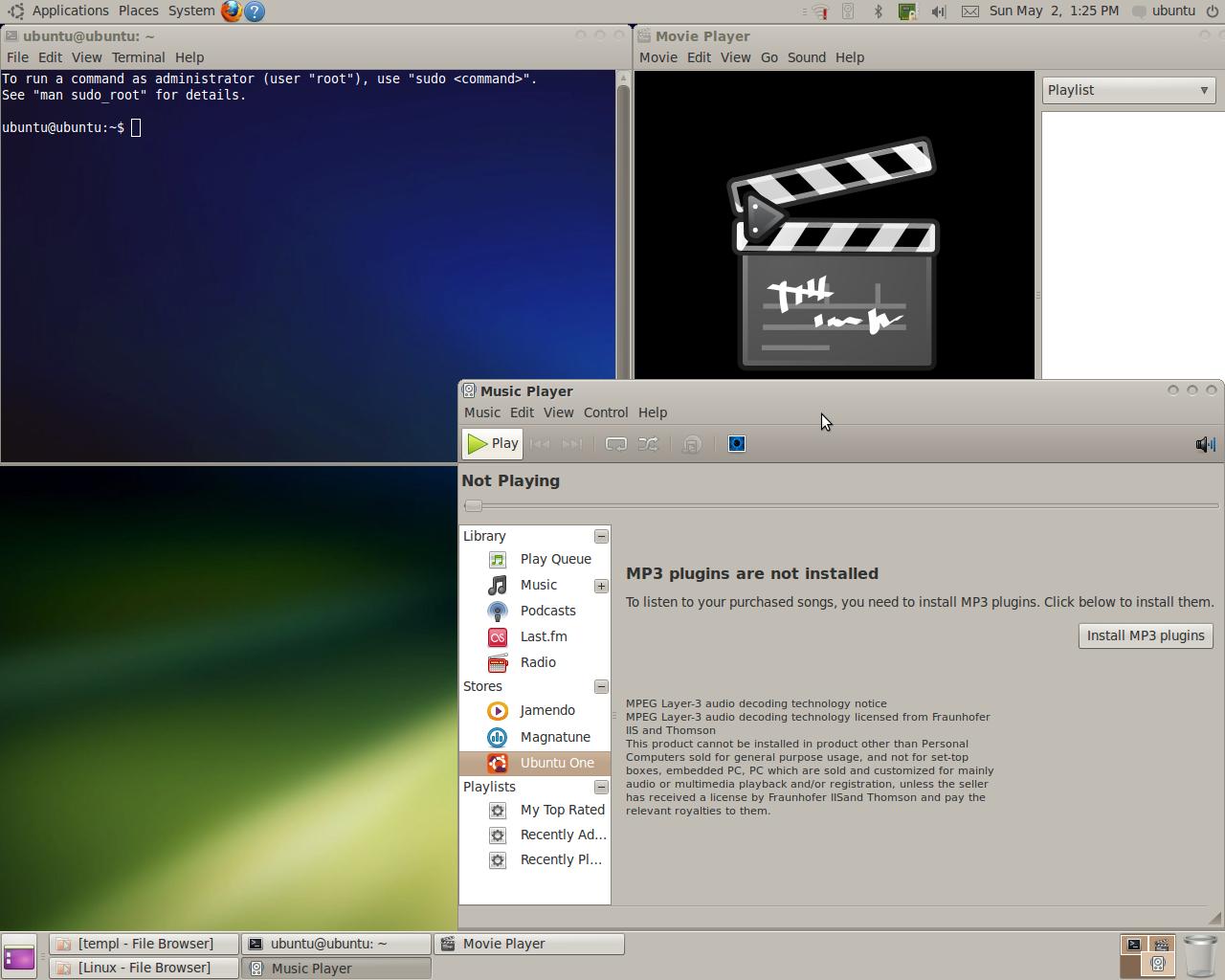Switch to templ File Browser in taskbar
The width and height of the screenshot is (1225, 980).
[145, 944]
